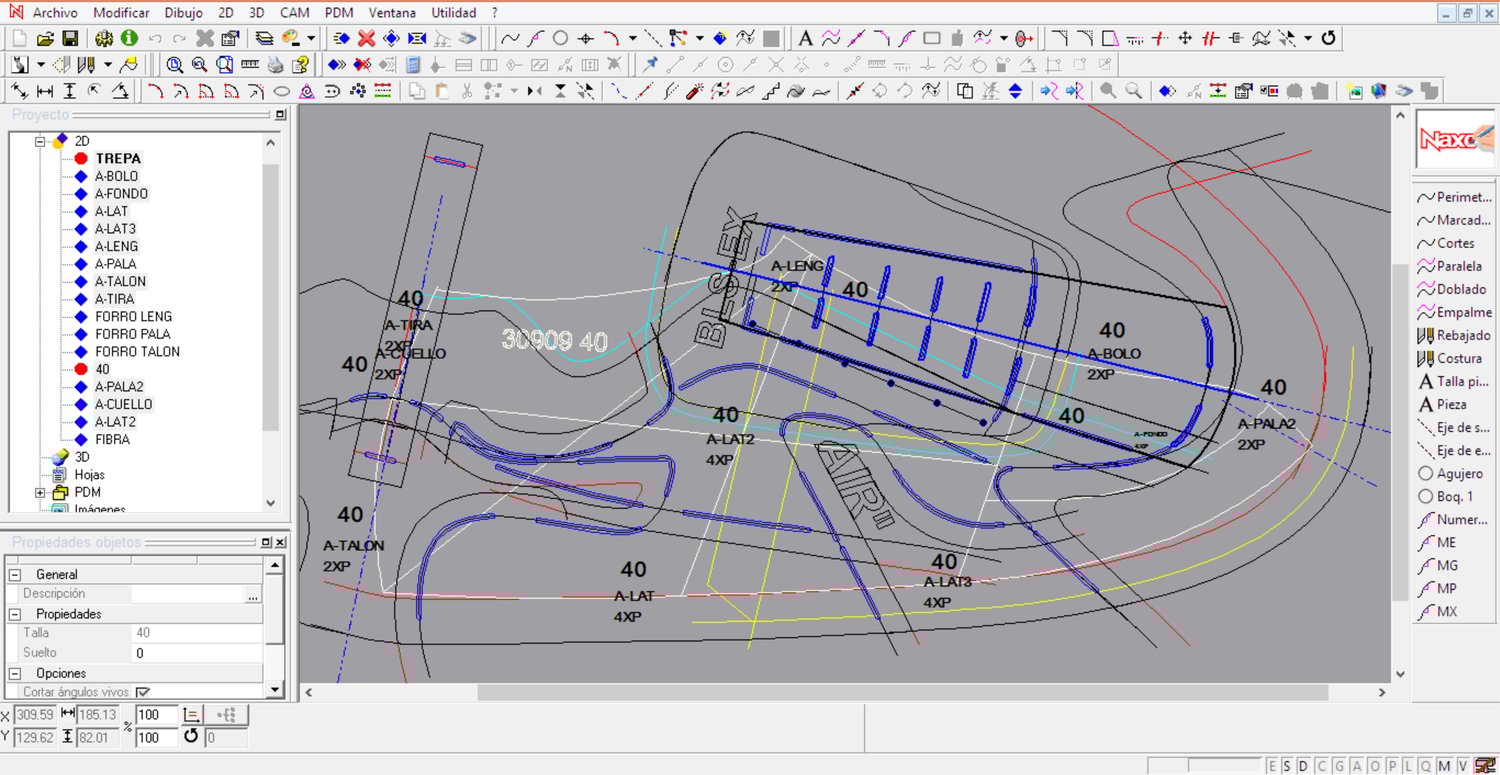Collapse the Propiedades section
Screen dimensions: 1500x775
(15, 614)
